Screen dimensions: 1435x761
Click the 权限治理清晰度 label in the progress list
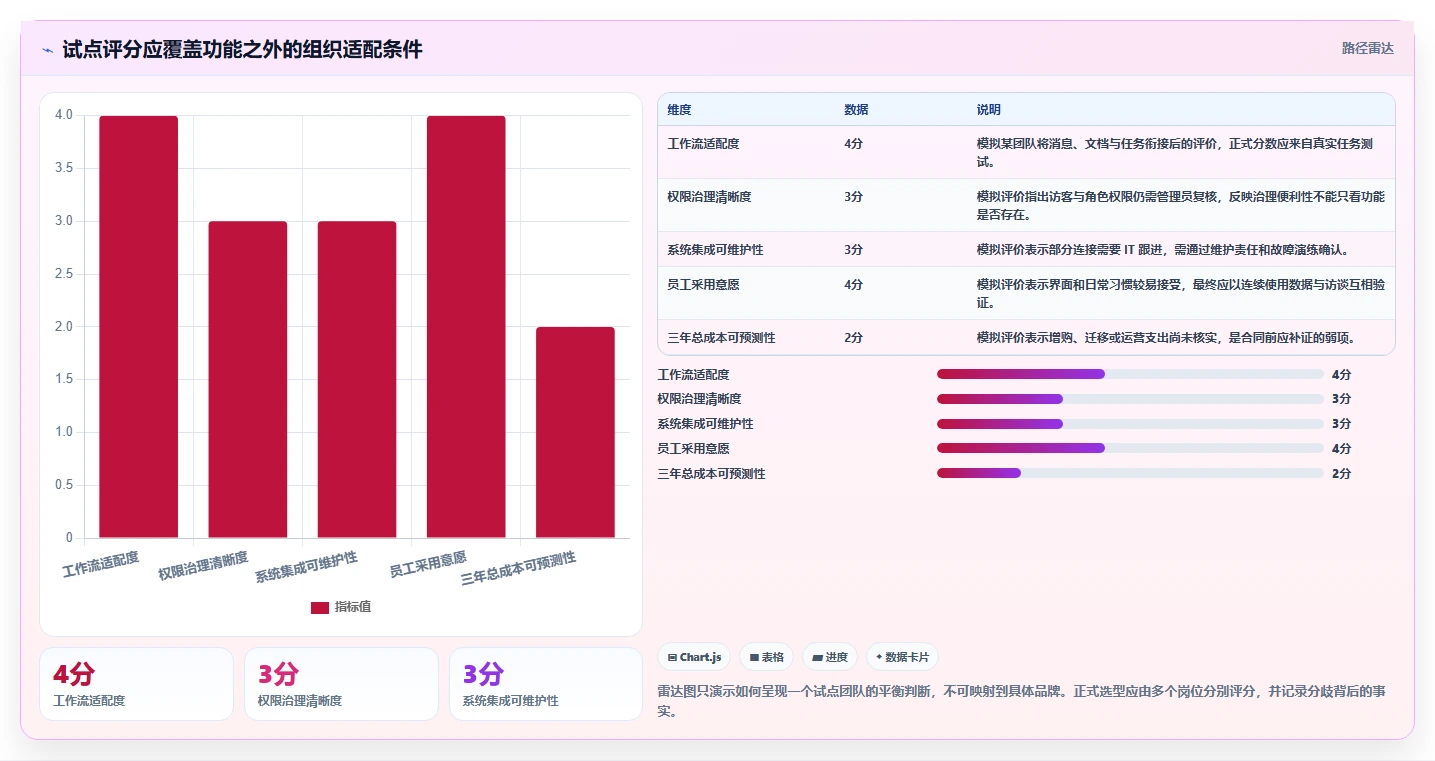[699, 399]
